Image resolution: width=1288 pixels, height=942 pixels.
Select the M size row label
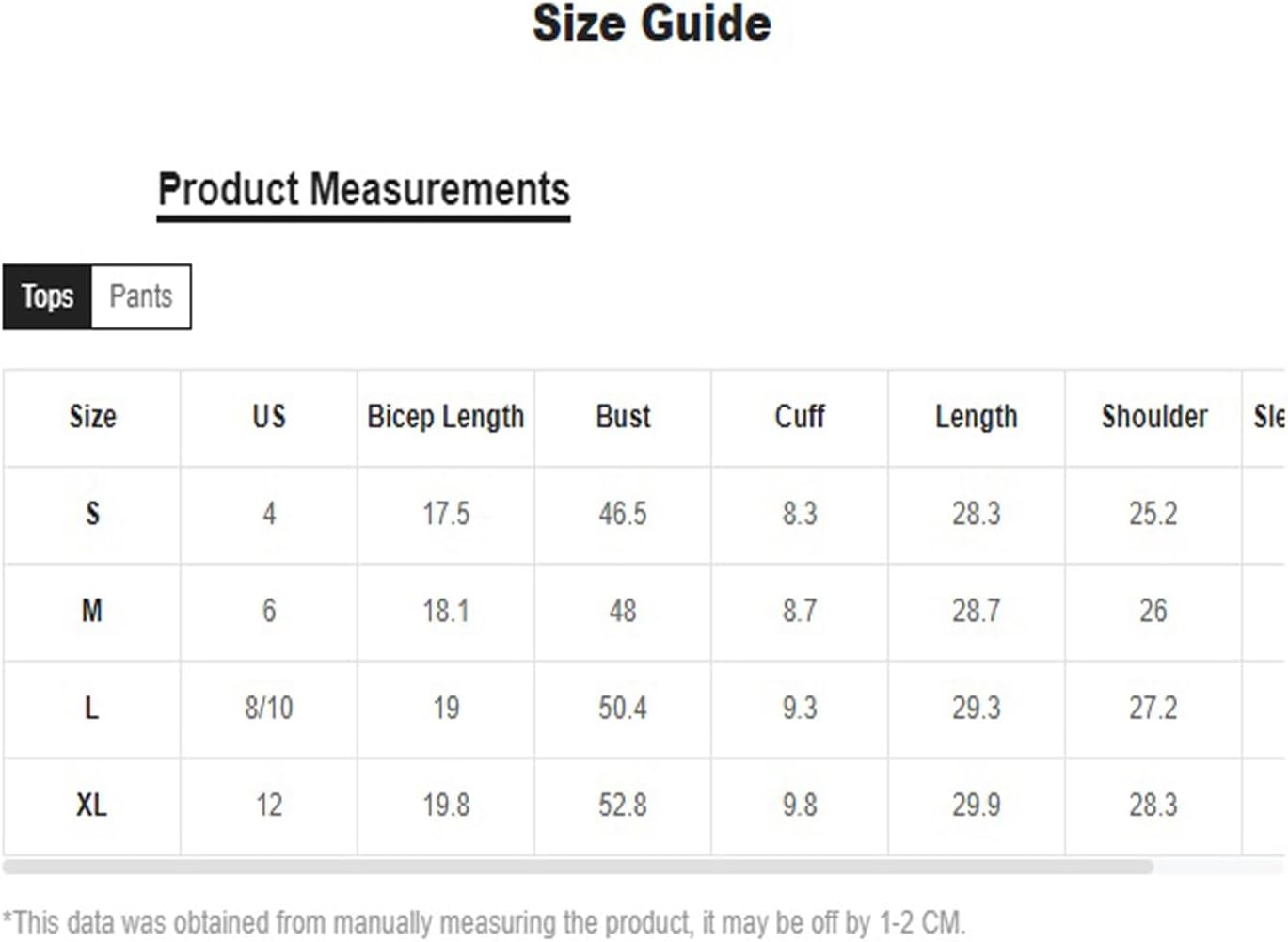92,611
